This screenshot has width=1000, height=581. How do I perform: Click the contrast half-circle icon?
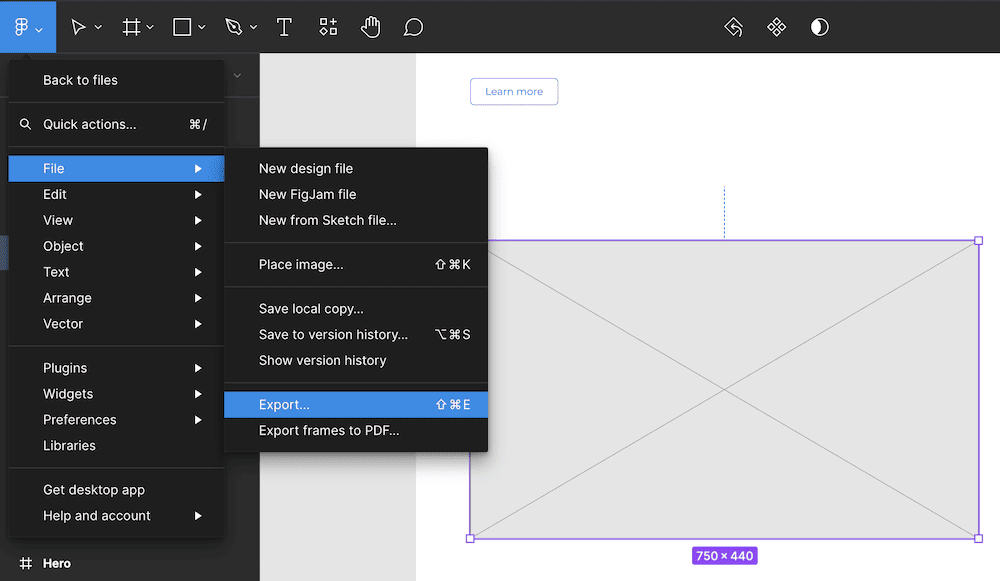click(x=819, y=27)
